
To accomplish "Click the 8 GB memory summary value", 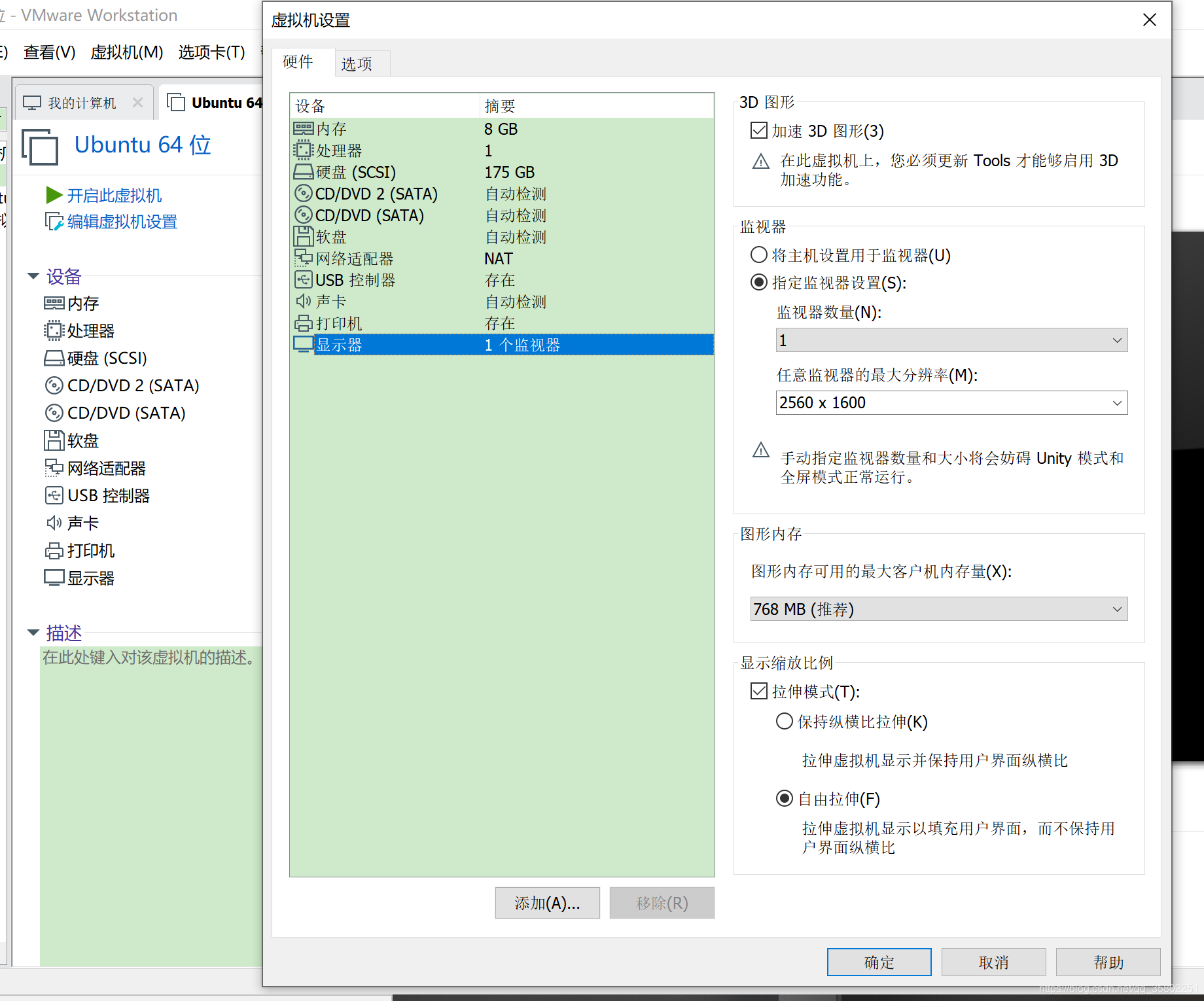I will pyautogui.click(x=501, y=129).
